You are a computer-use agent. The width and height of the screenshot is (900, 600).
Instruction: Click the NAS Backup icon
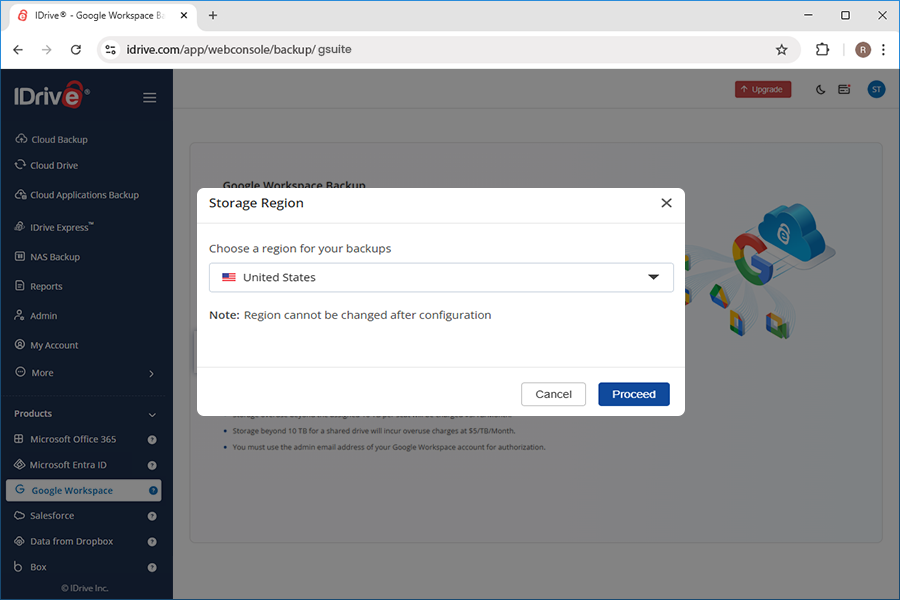tap(20, 256)
